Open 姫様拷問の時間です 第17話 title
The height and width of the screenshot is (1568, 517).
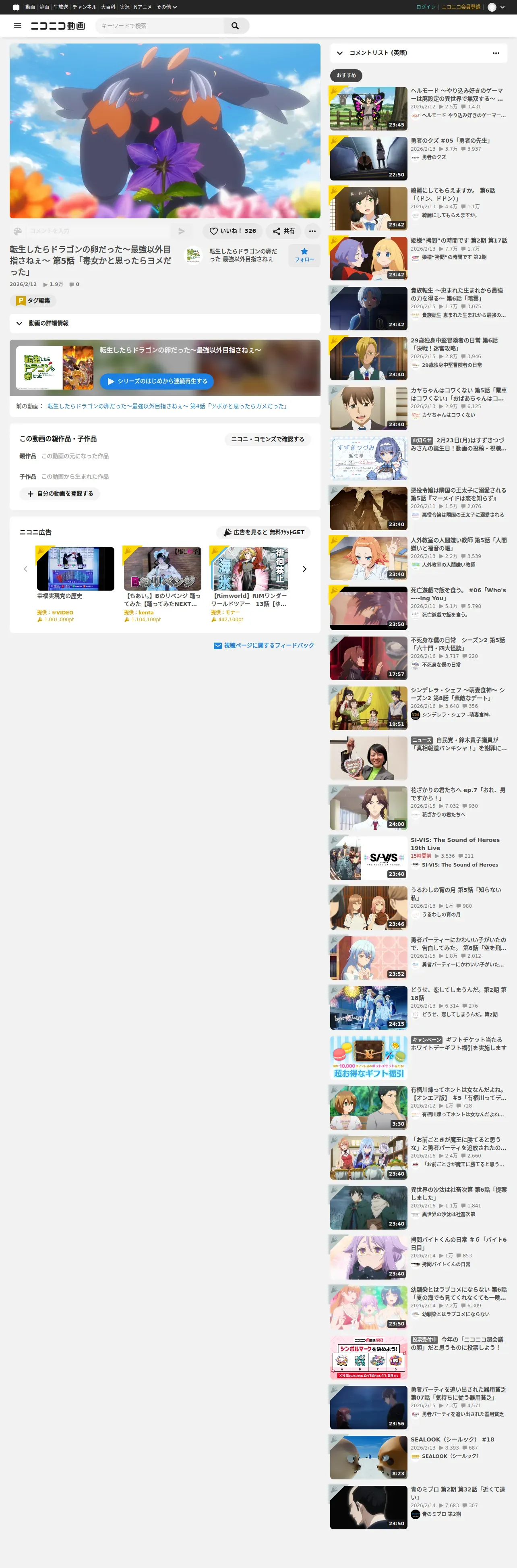(459, 241)
